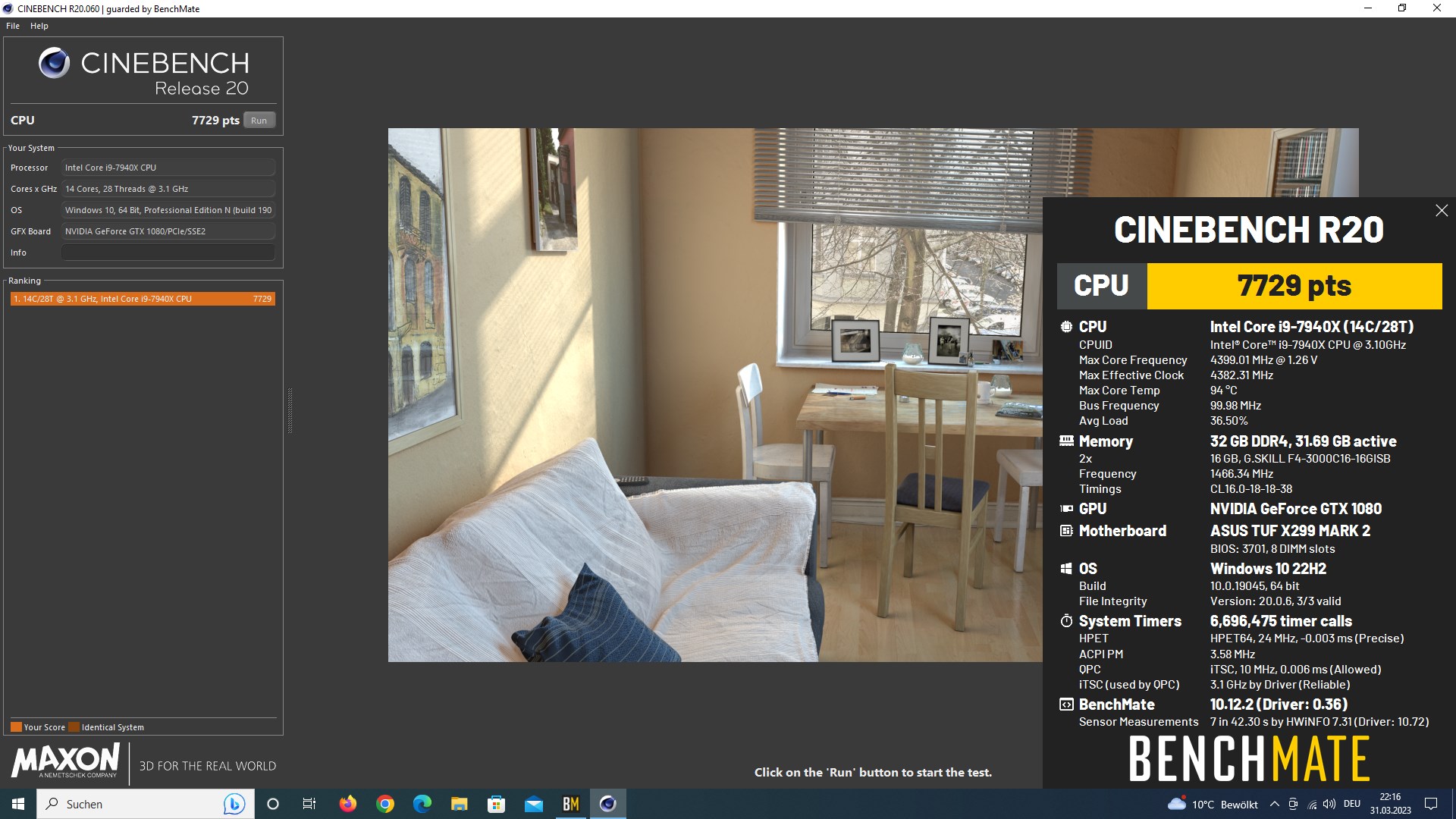Click the DEU input language indicator
The height and width of the screenshot is (819, 1456).
pos(1352,804)
